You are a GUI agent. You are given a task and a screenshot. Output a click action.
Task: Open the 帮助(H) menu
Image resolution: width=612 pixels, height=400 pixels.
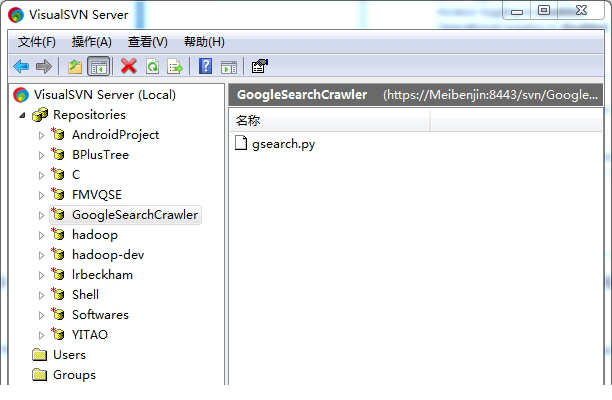click(204, 42)
